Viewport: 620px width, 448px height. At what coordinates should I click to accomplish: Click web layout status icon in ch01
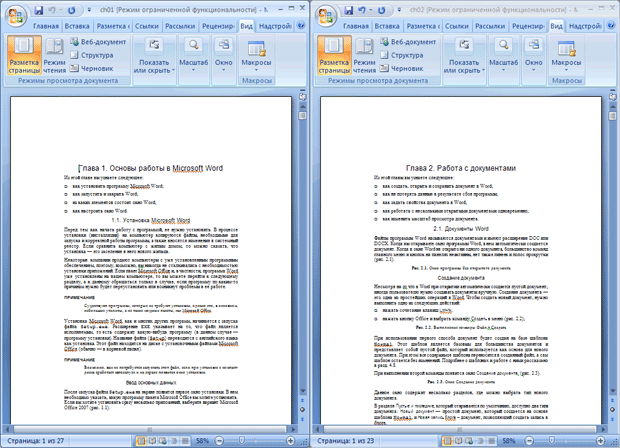[163, 440]
